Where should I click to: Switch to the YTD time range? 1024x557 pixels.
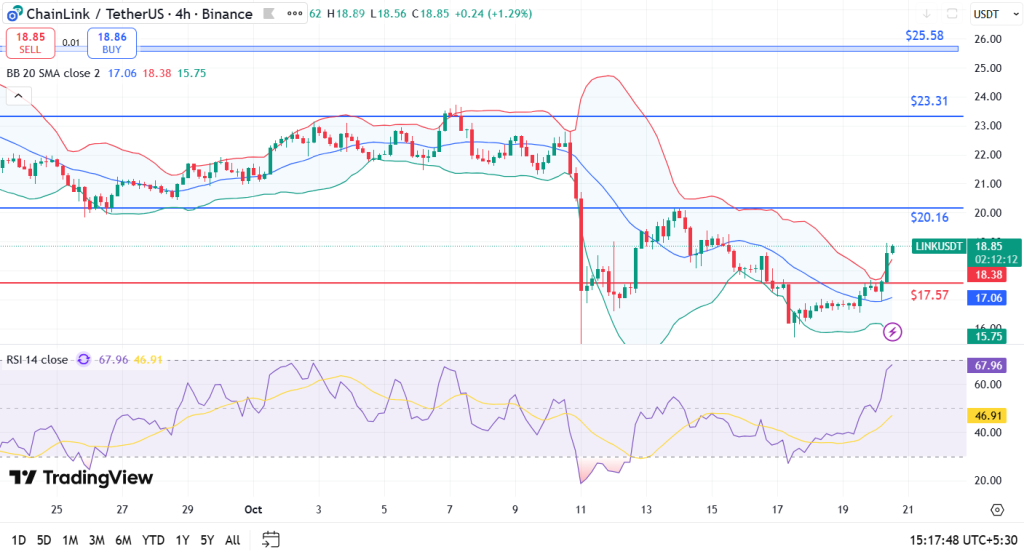click(153, 540)
